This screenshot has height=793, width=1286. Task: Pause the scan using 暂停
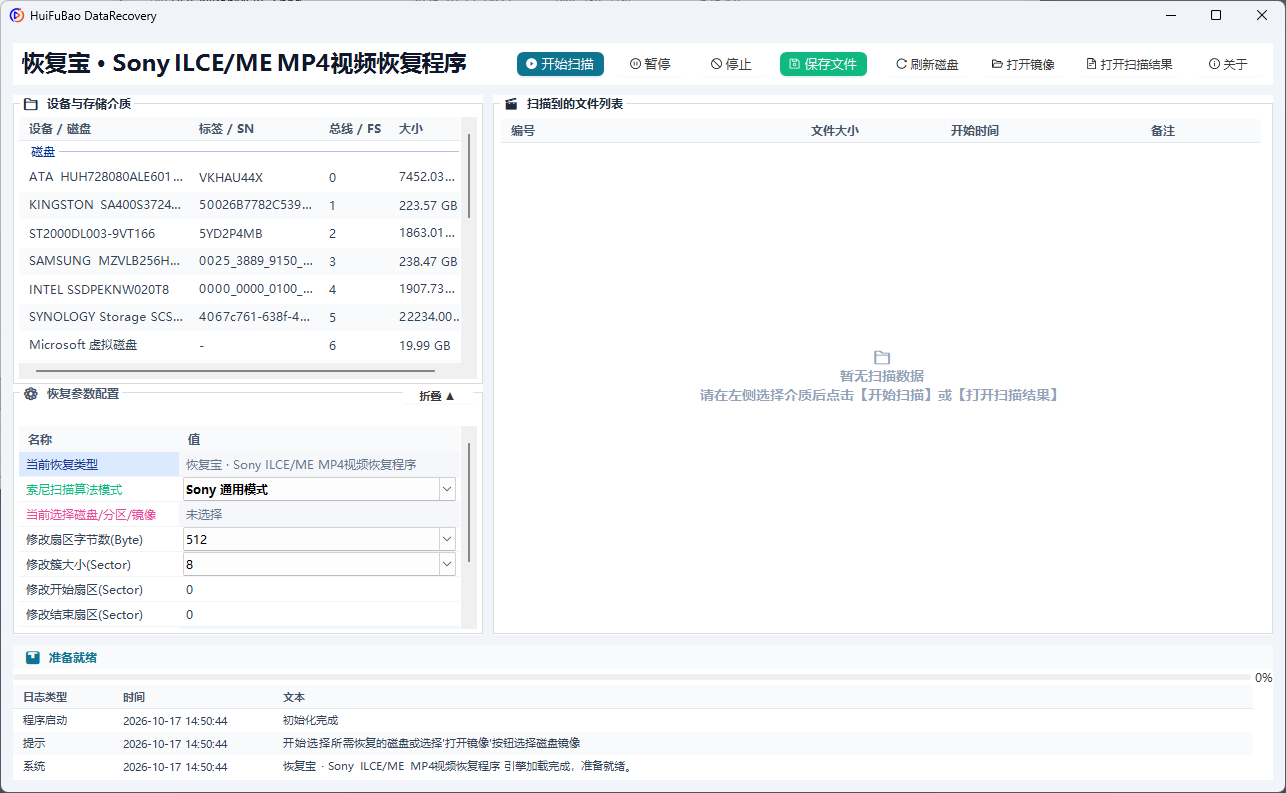coord(650,64)
